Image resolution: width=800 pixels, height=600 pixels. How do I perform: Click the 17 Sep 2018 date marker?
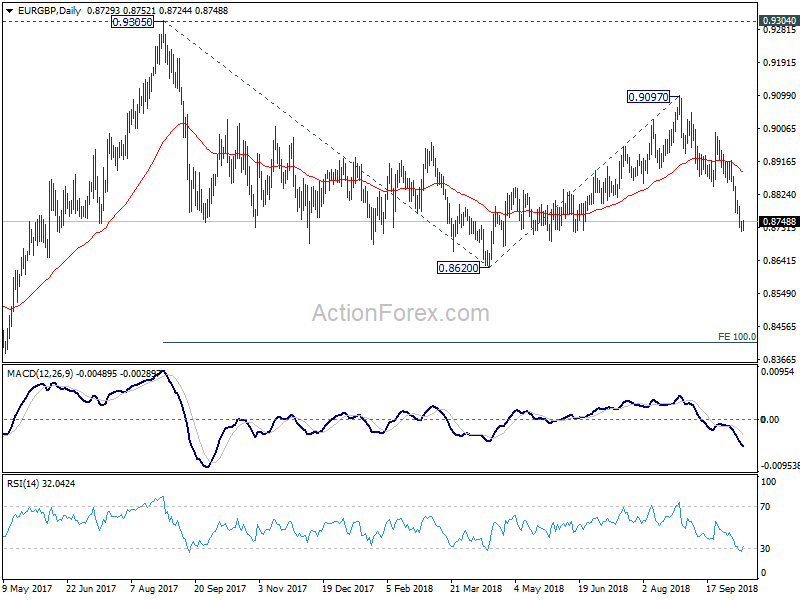click(x=732, y=588)
